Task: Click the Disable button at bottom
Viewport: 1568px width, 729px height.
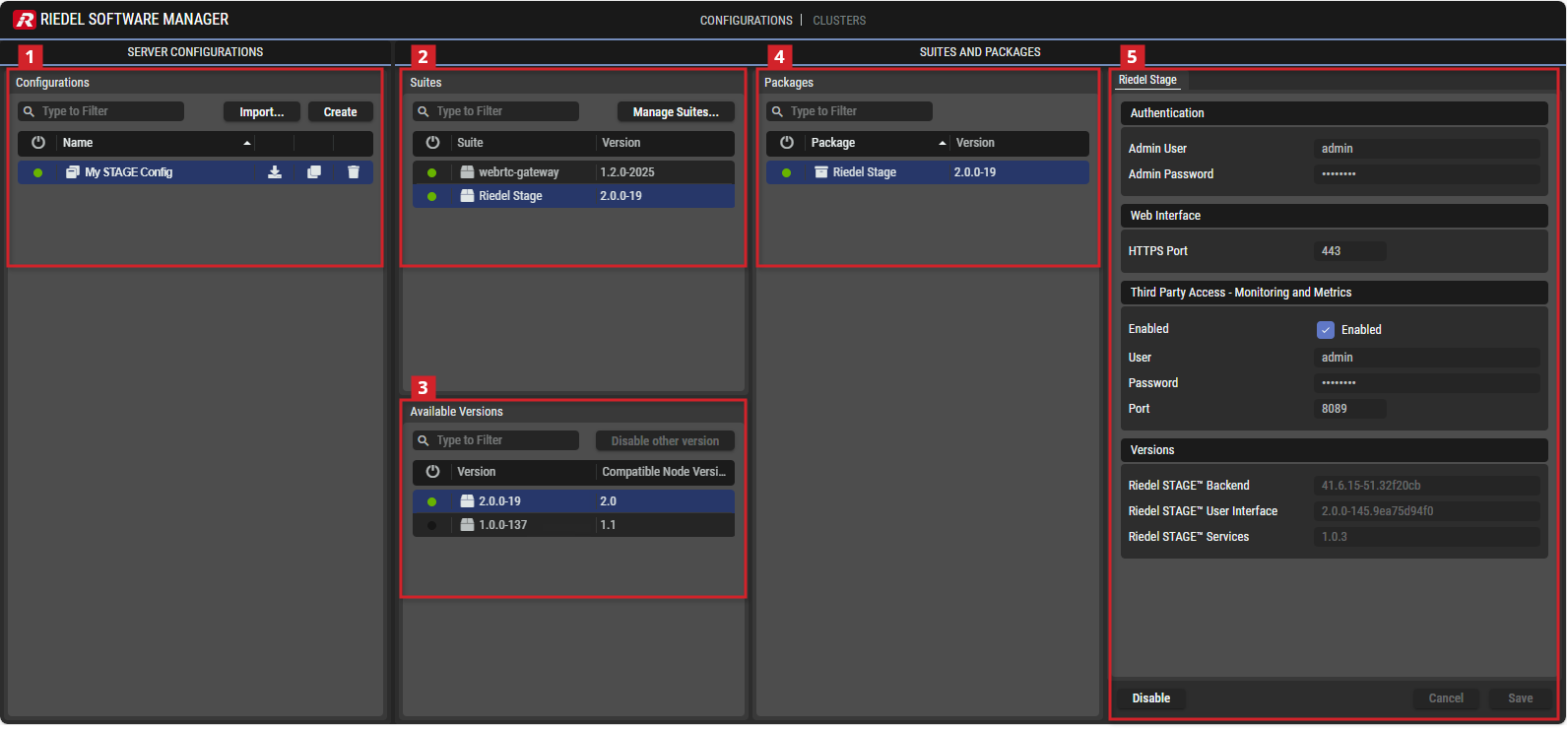Action: coord(1151,698)
